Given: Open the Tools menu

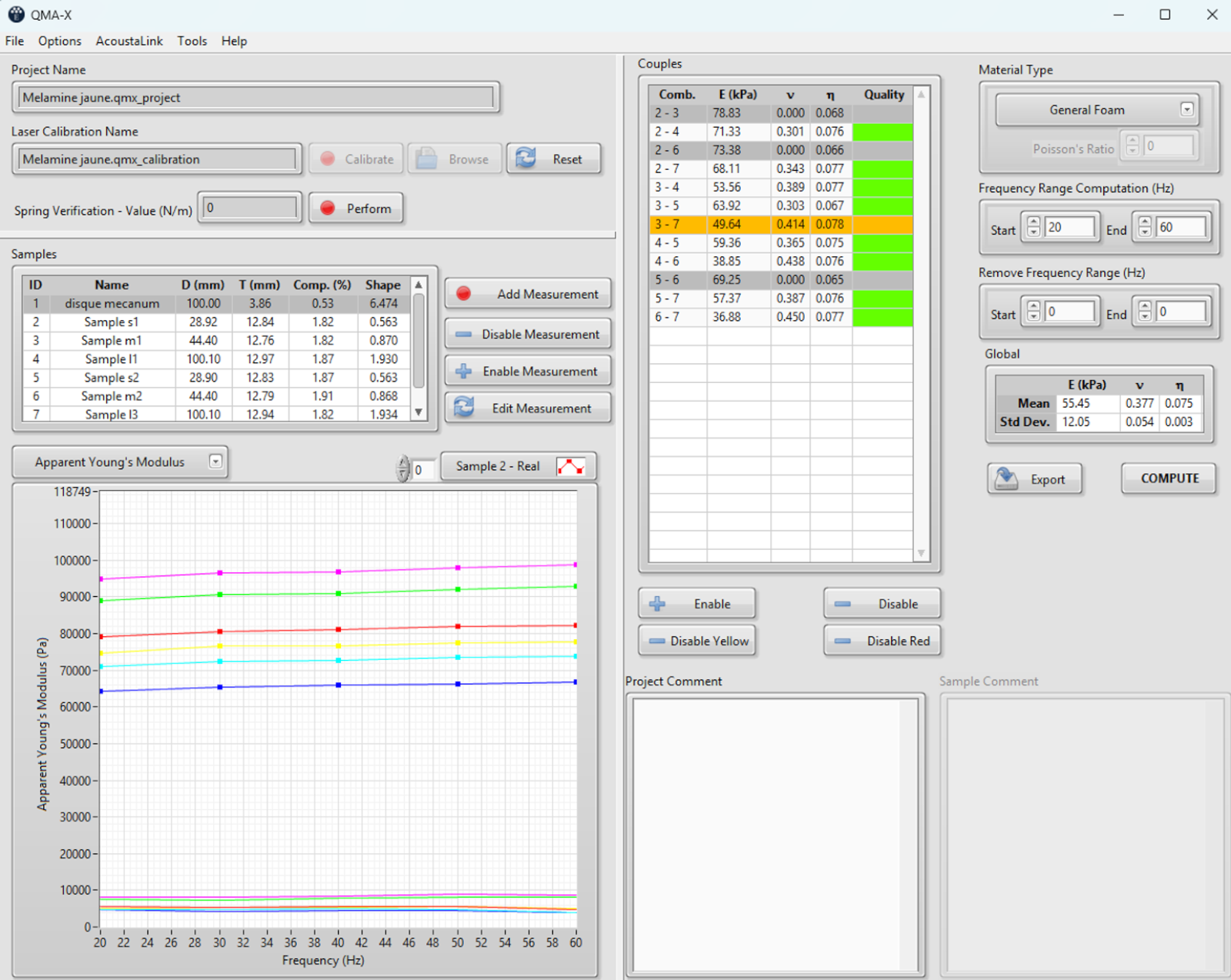Looking at the screenshot, I should tap(192, 41).
